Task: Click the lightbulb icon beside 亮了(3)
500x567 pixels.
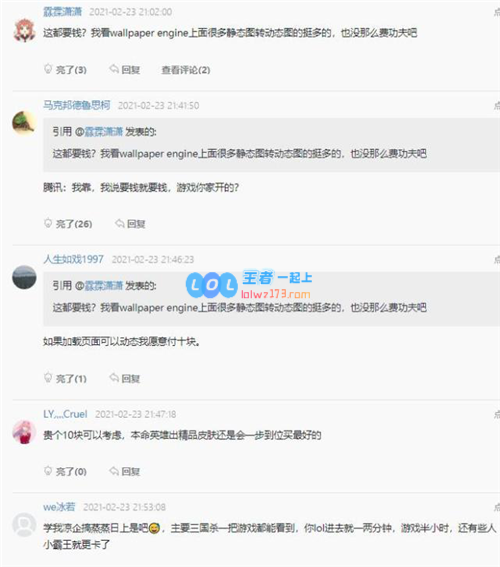Action: 48,69
